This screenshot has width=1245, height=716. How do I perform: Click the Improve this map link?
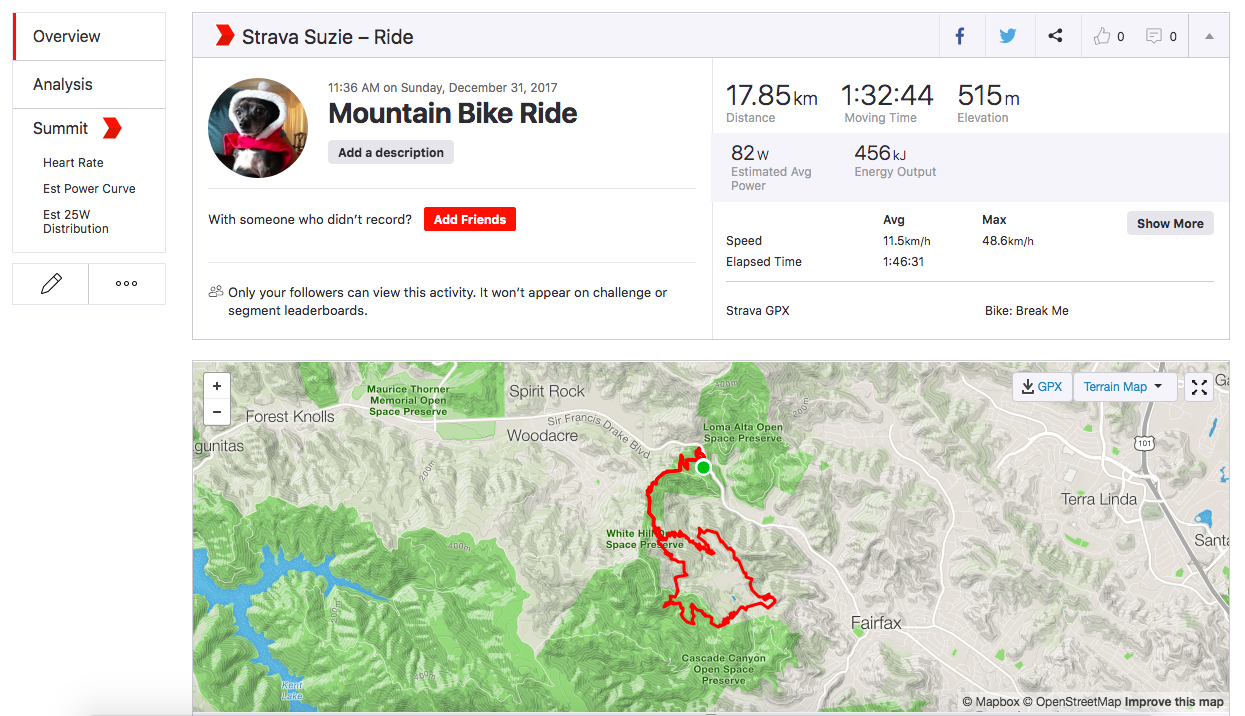(x=1176, y=701)
